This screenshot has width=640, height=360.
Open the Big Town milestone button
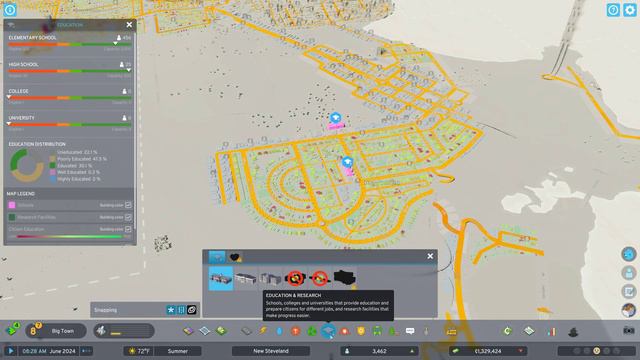(x=56, y=331)
